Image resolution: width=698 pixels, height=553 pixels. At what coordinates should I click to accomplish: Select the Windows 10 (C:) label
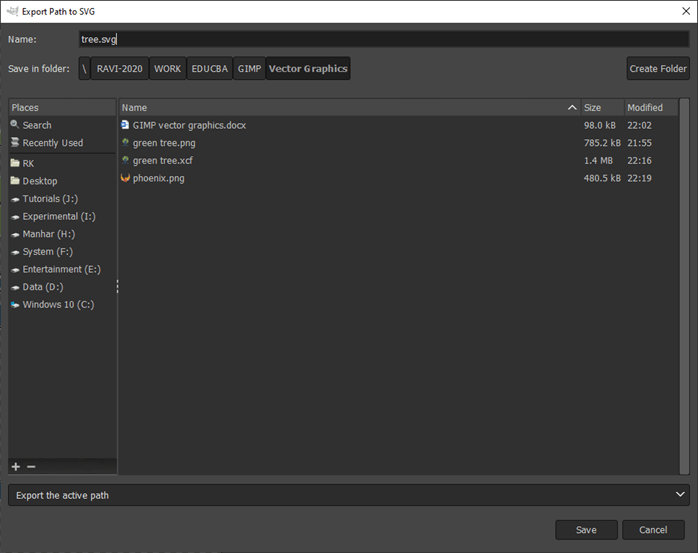coord(58,305)
